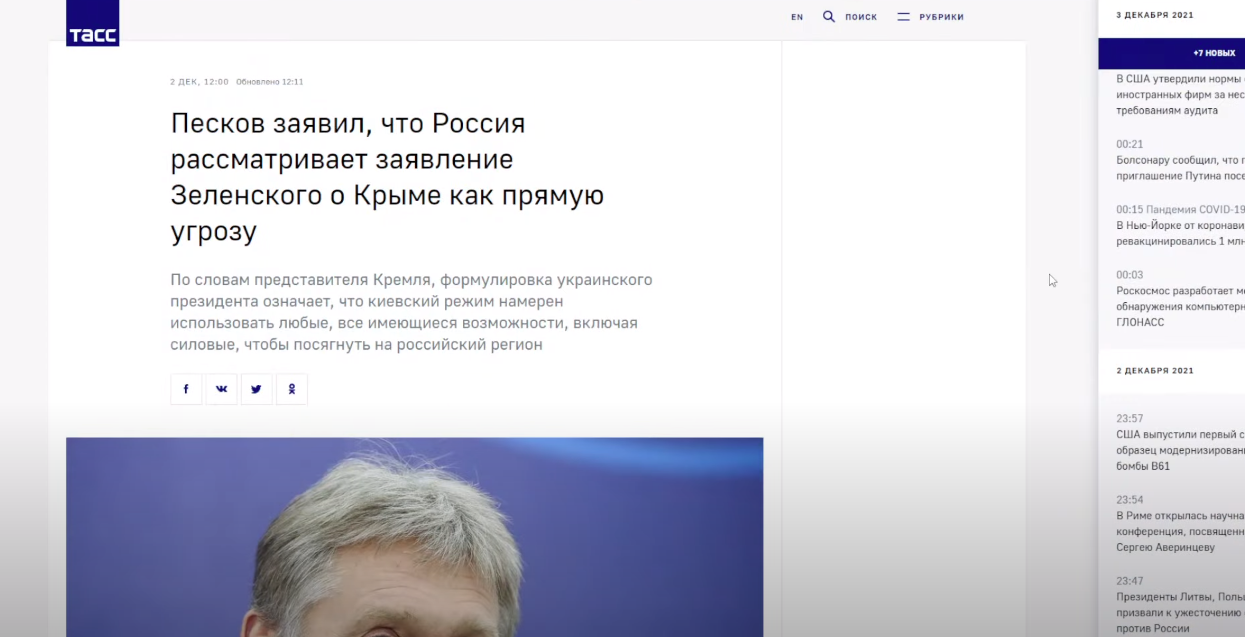The width and height of the screenshot is (1245, 637).
Task: Open the 23:57 США bomb B61 news item
Action: (1180, 442)
